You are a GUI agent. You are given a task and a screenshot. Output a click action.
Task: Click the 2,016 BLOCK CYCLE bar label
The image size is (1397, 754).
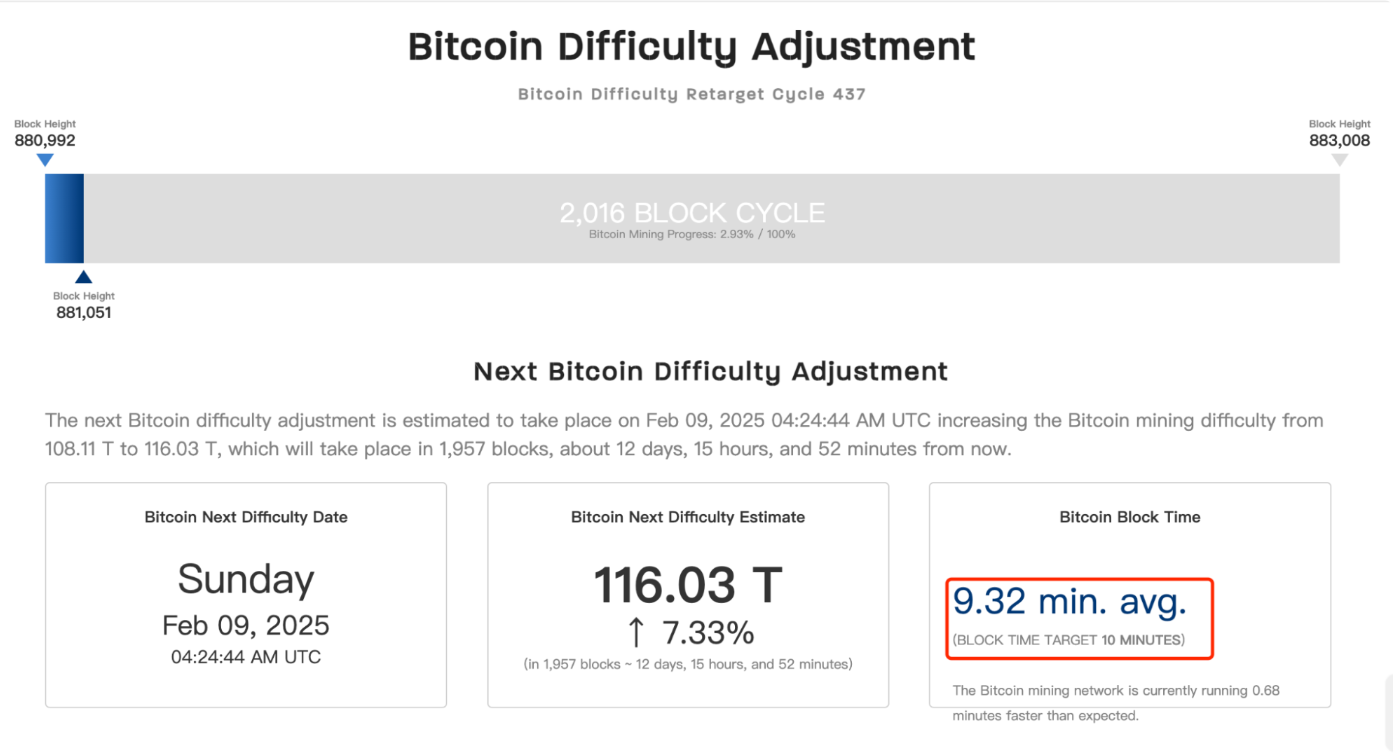tap(692, 213)
